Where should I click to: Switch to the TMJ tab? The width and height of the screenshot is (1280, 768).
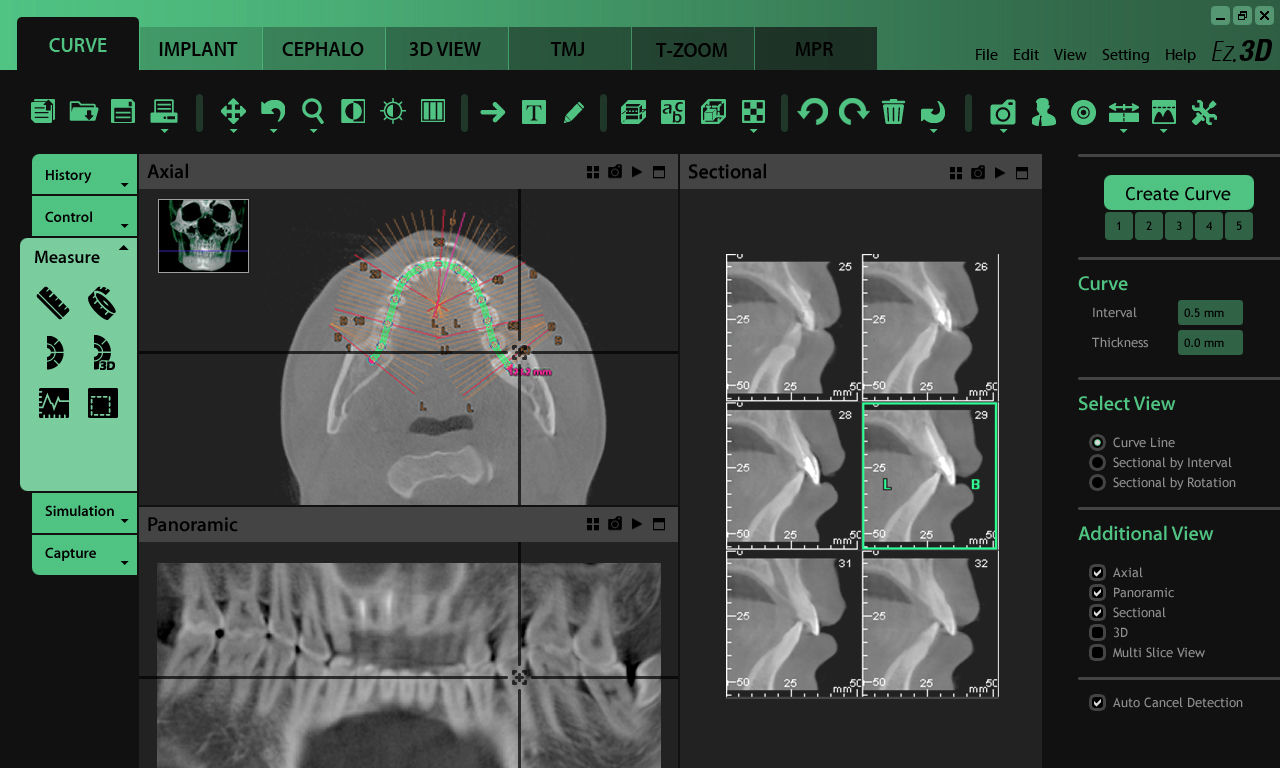[568, 49]
